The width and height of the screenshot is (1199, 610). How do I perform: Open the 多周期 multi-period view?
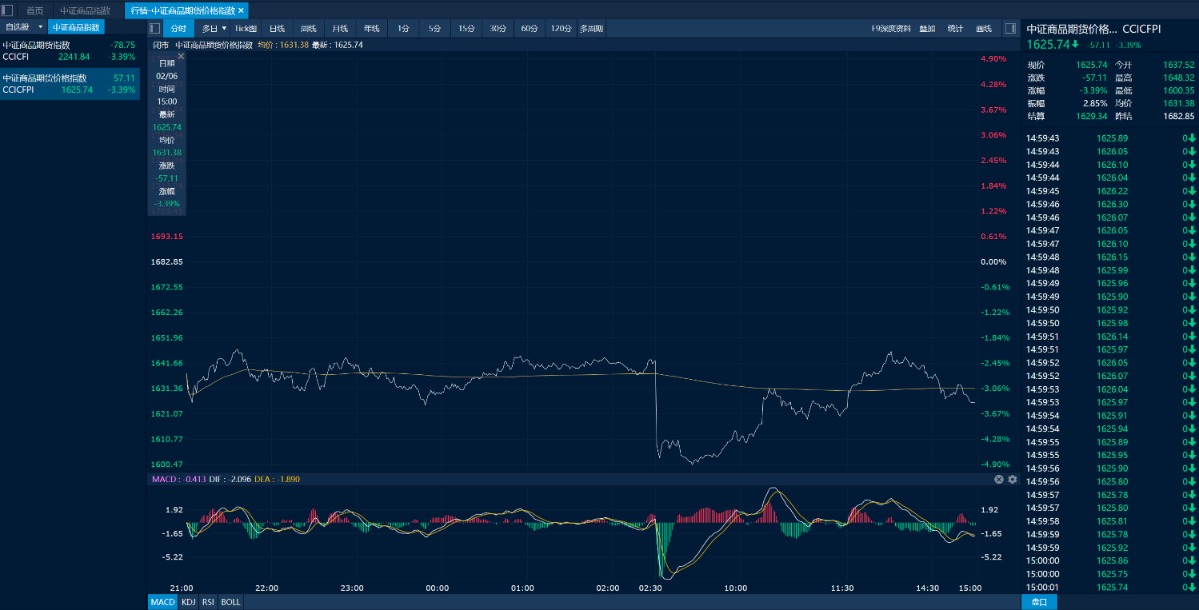591,28
